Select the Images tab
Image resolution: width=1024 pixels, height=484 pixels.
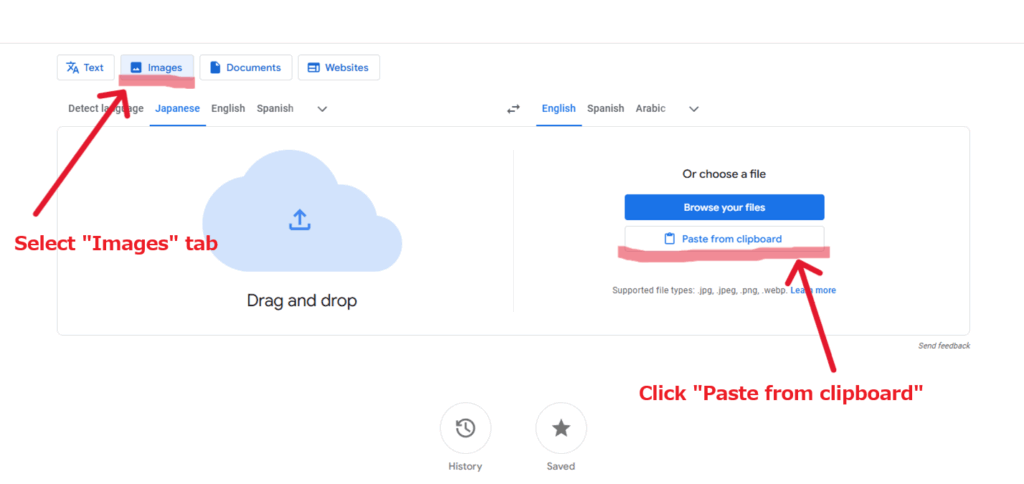pyautogui.click(x=157, y=67)
